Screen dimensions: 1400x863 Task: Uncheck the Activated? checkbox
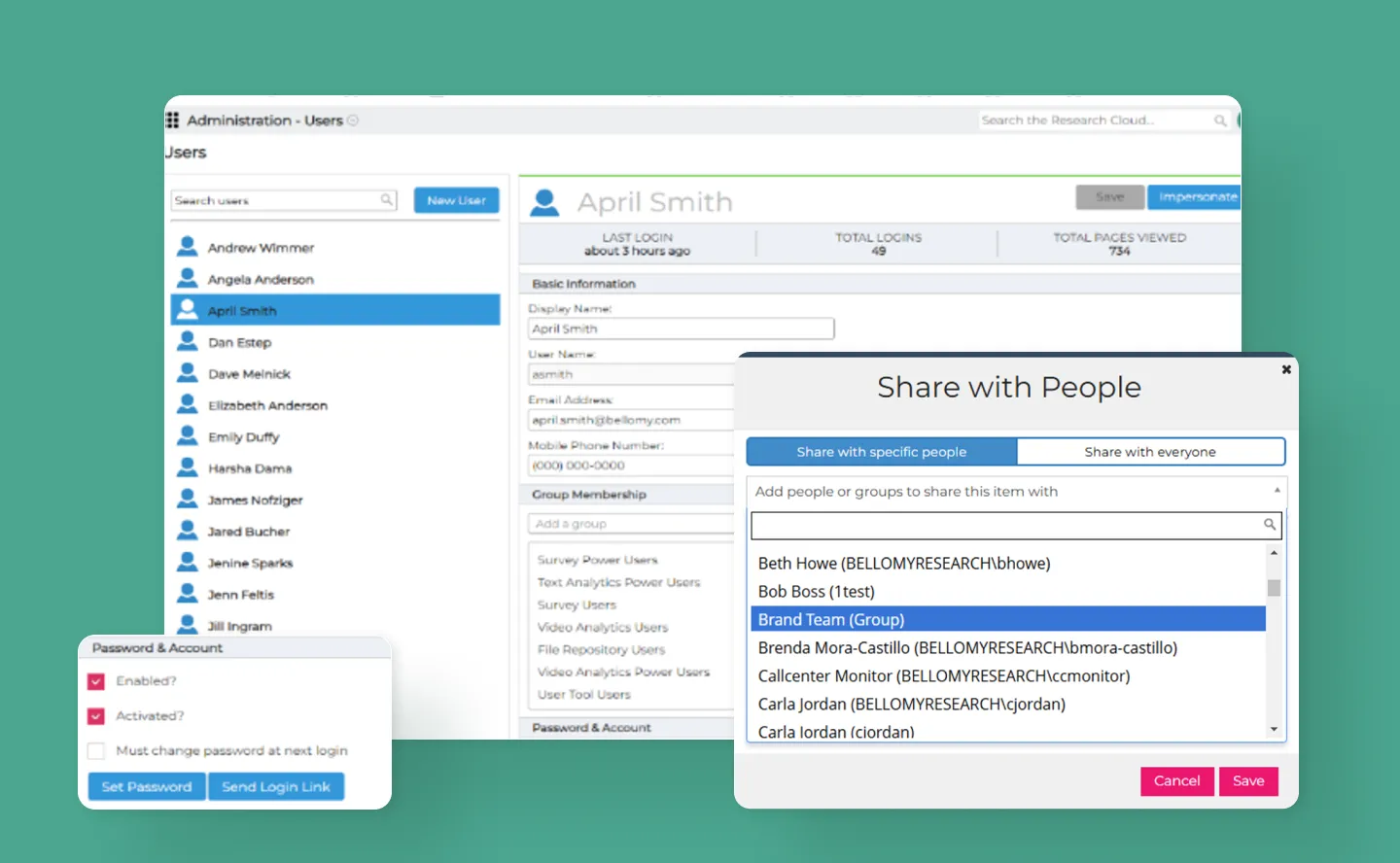point(96,716)
